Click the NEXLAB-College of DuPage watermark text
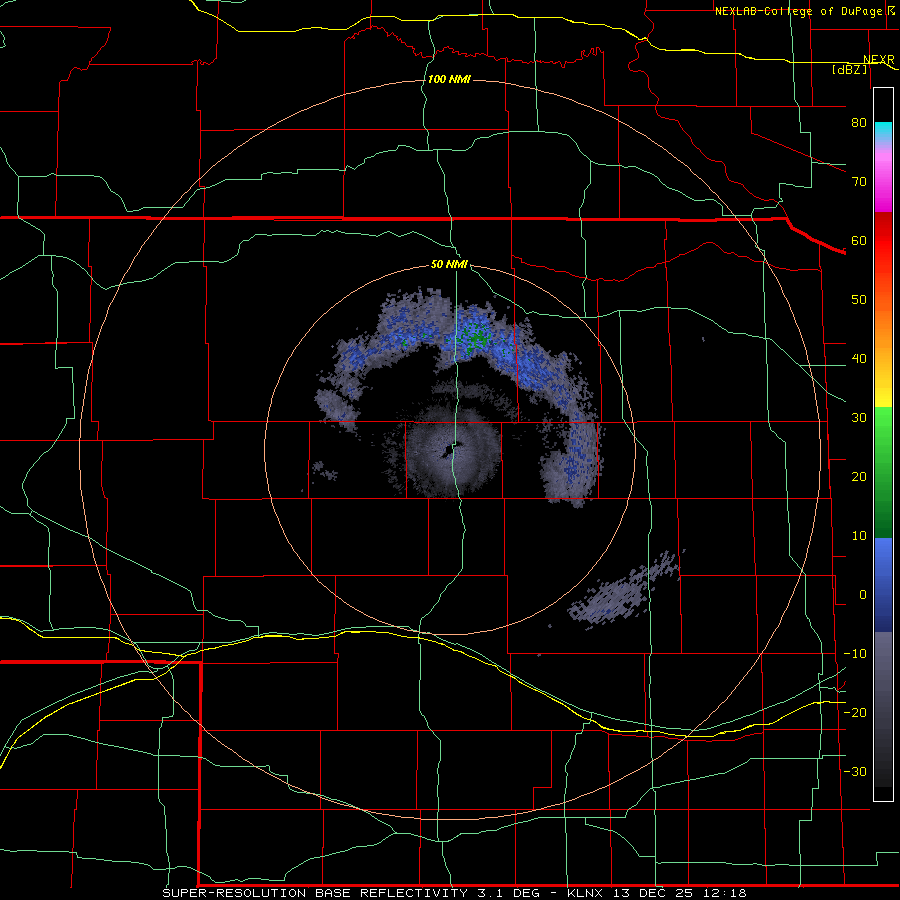Image resolution: width=900 pixels, height=900 pixels. coord(806,11)
